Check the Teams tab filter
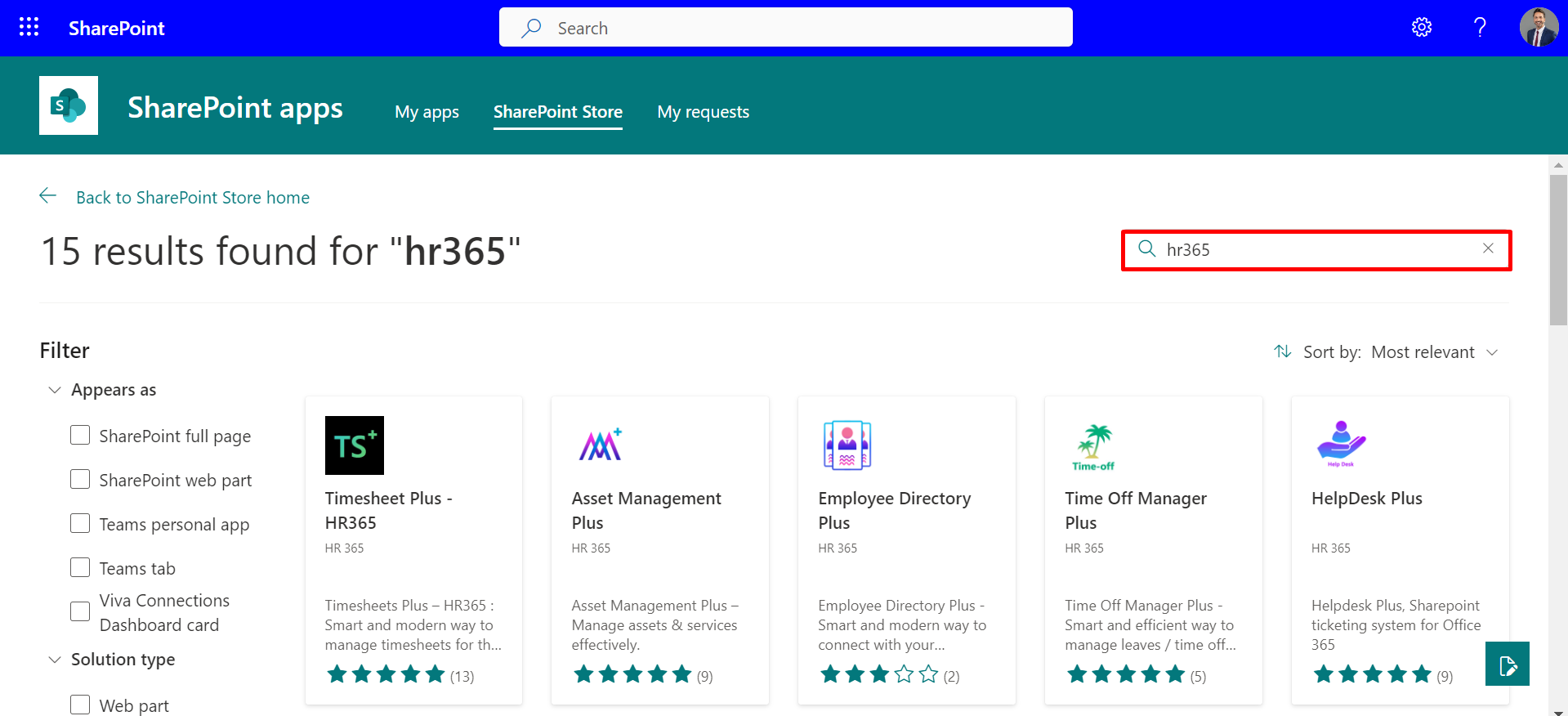Viewport: 1568px width, 716px height. pyautogui.click(x=80, y=567)
